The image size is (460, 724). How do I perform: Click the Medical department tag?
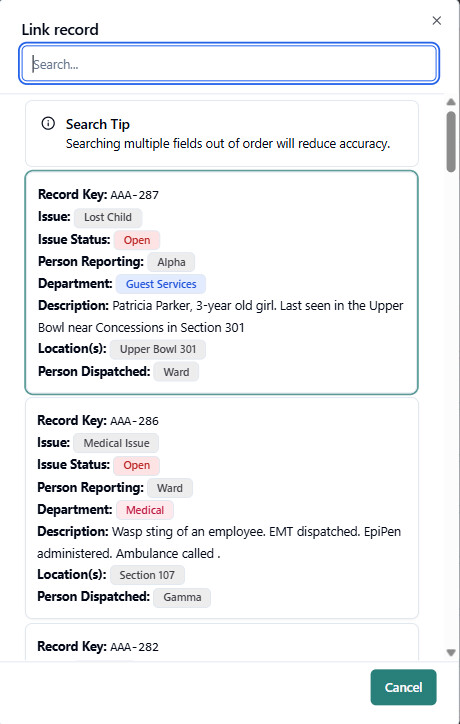click(x=145, y=510)
